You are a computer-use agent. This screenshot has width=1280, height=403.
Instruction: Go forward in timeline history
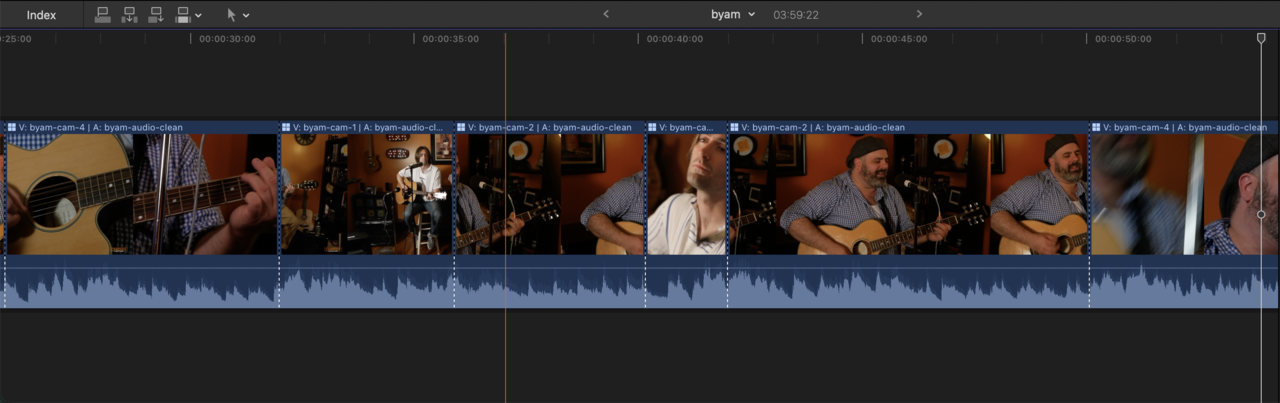coord(919,14)
